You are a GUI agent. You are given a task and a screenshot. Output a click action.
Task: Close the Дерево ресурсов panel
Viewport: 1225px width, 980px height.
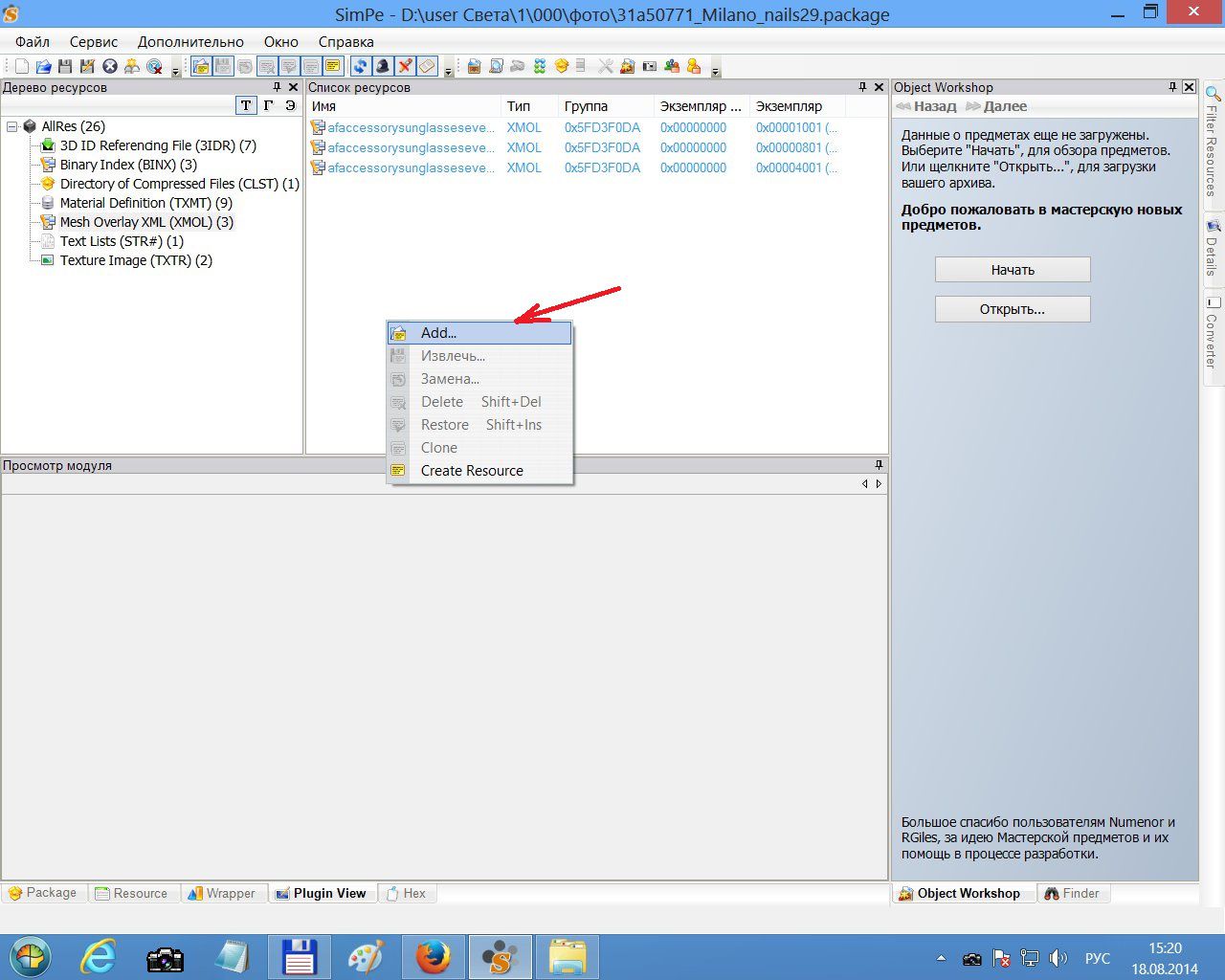pyautogui.click(x=293, y=87)
